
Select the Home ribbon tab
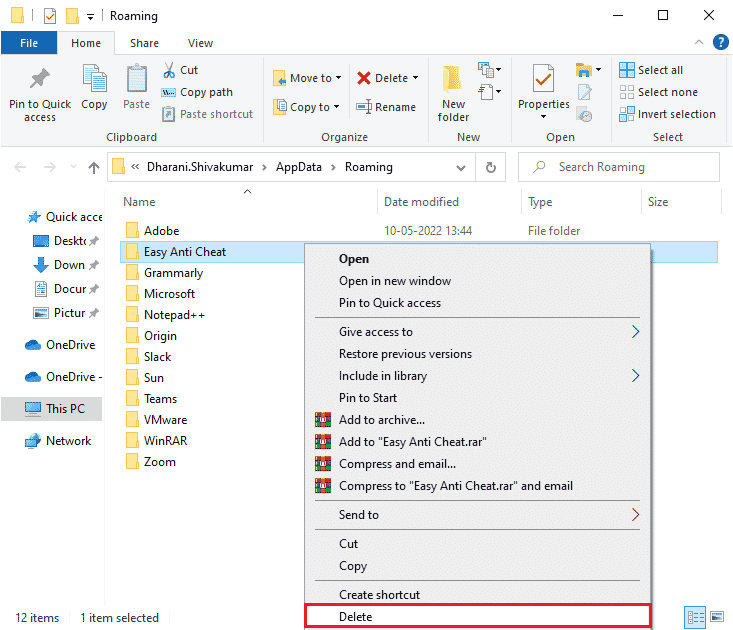pos(86,43)
